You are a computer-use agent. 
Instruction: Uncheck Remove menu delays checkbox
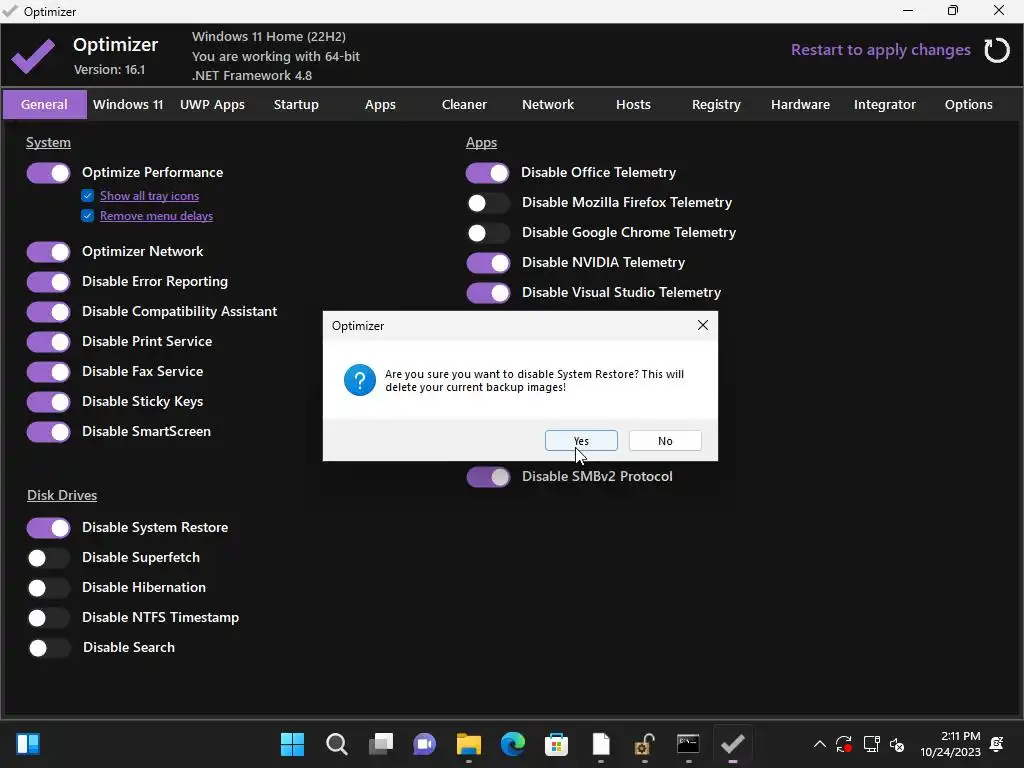pos(88,216)
